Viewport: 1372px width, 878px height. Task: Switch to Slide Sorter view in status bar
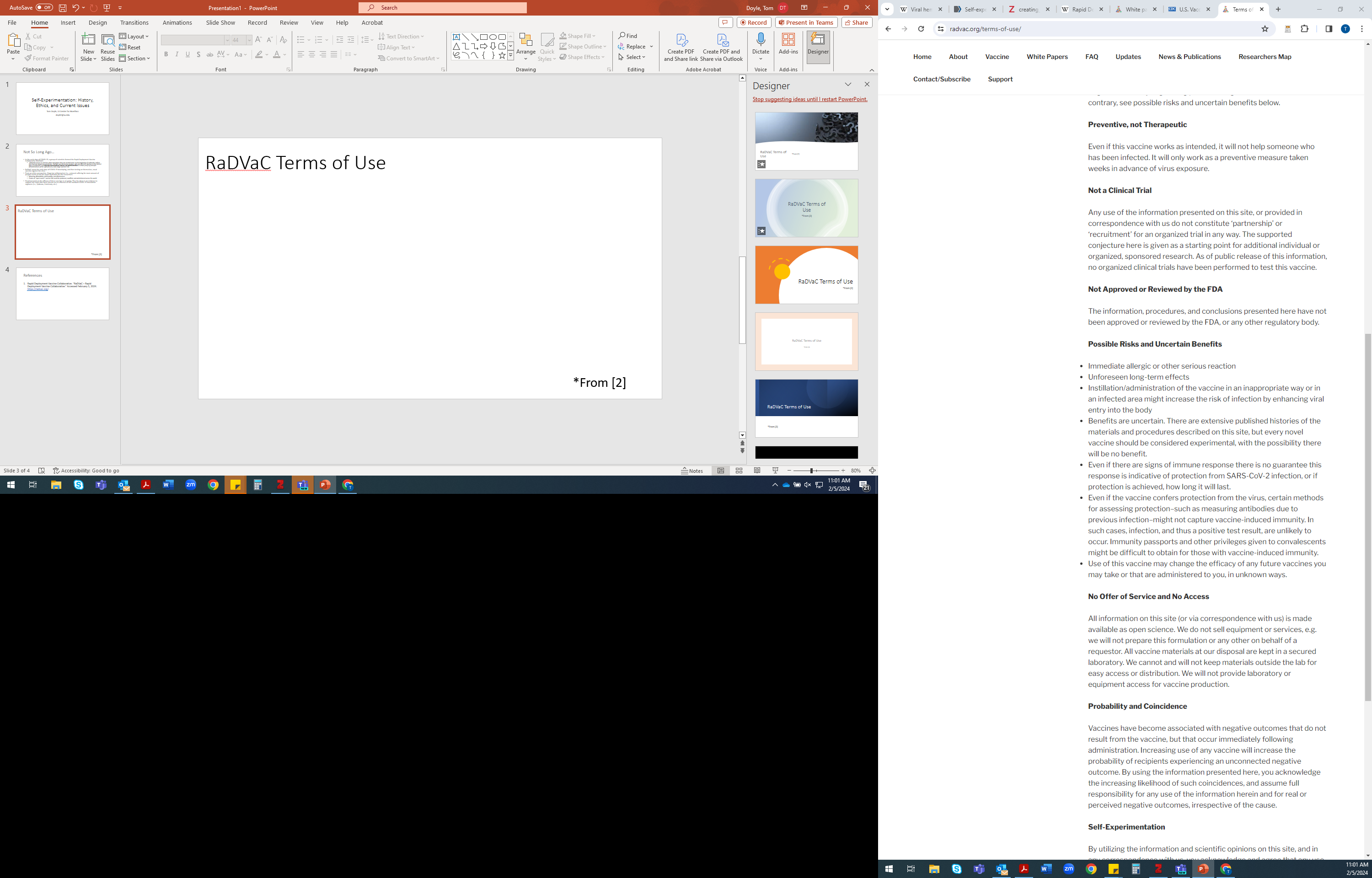click(x=739, y=471)
